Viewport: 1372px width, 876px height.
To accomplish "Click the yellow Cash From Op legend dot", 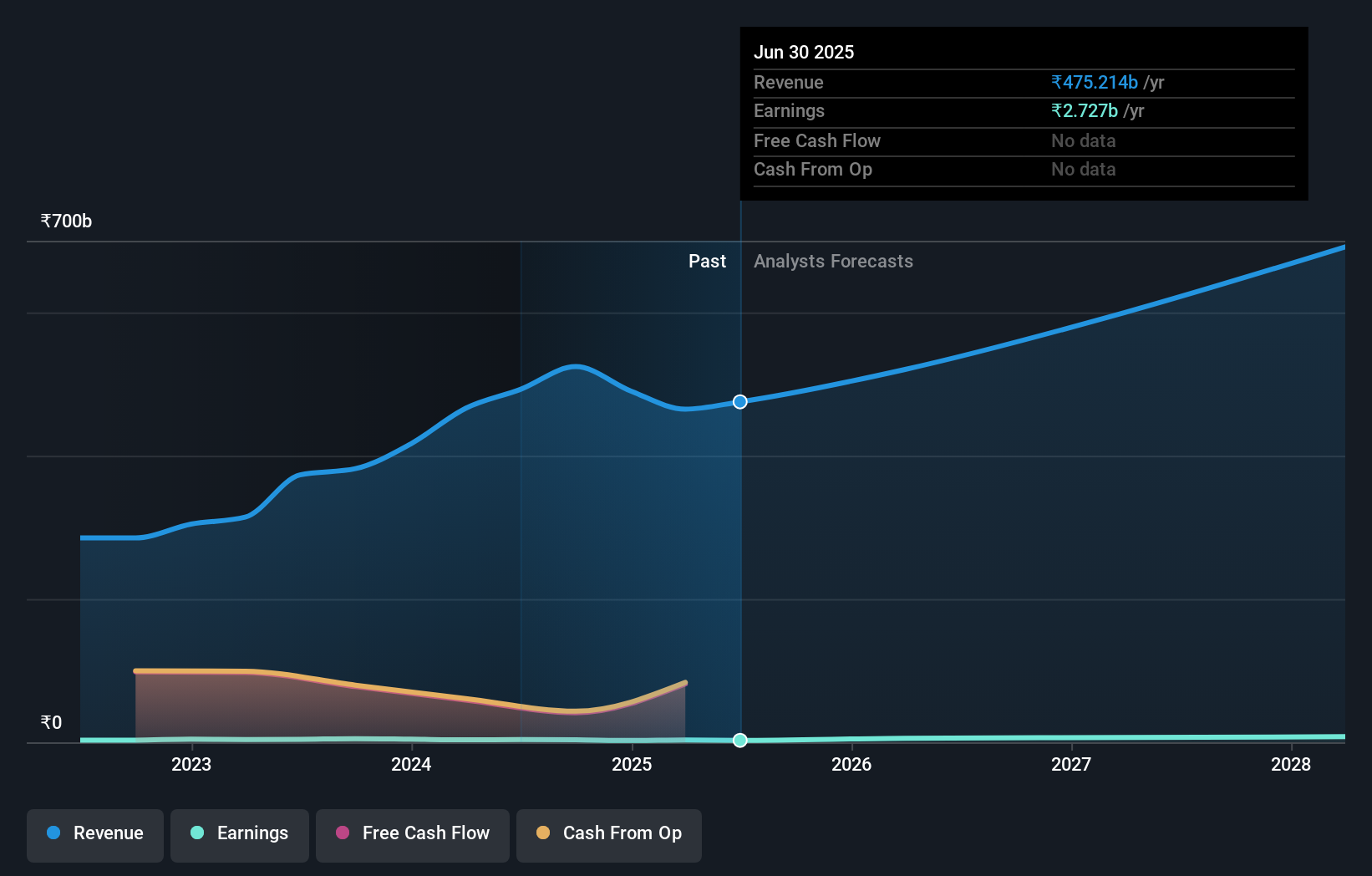I will (543, 833).
